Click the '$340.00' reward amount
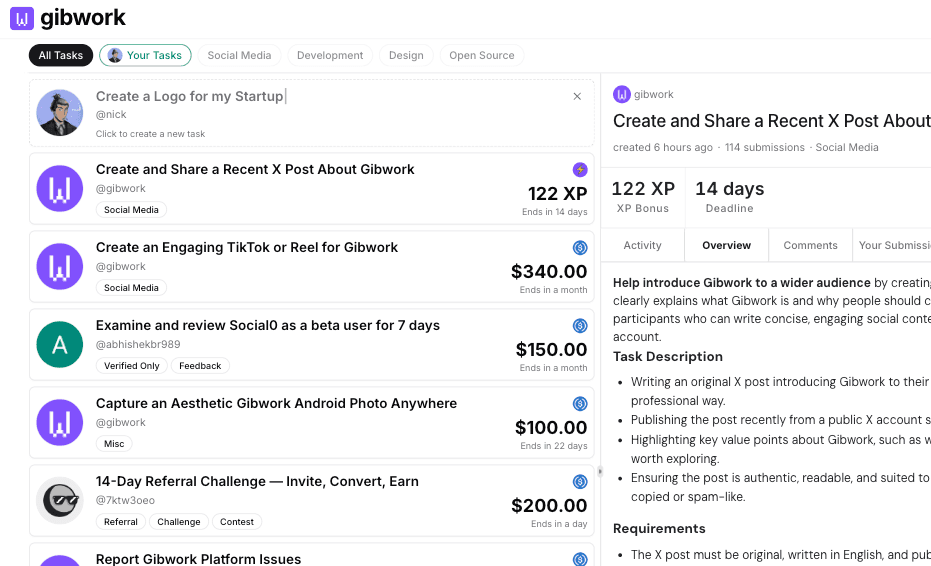Viewport: 931px width, 566px height. (549, 271)
